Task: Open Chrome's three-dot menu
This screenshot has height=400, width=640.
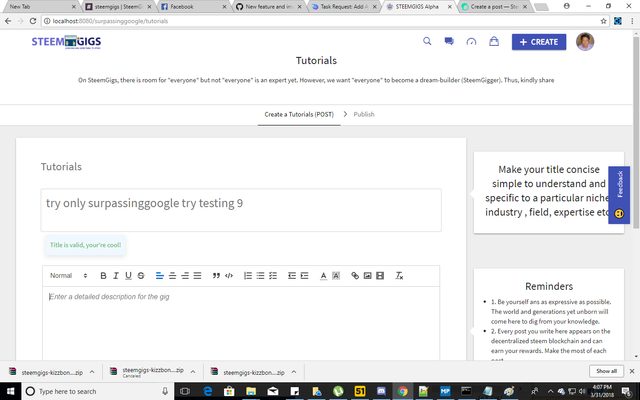Action: click(632, 21)
